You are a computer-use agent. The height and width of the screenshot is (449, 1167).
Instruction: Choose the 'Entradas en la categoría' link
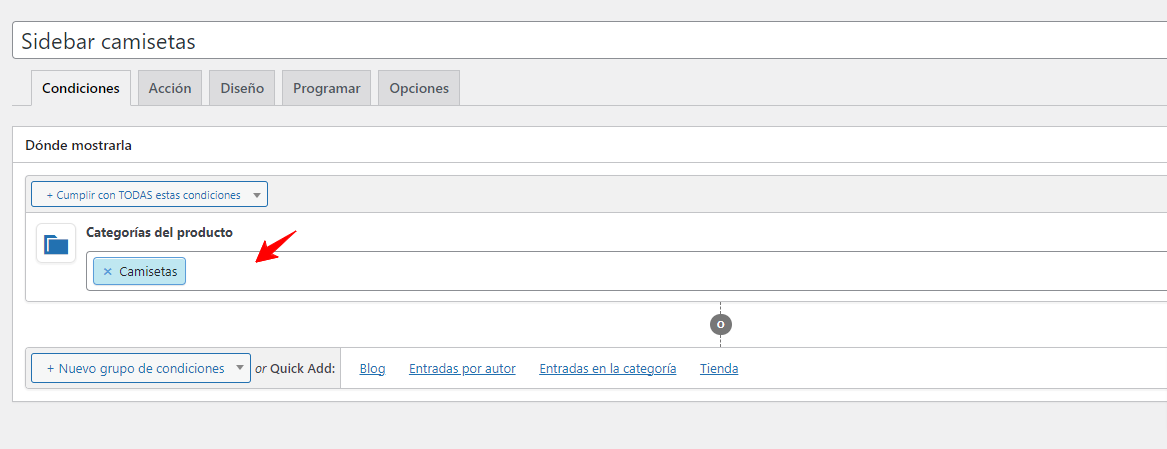(607, 369)
